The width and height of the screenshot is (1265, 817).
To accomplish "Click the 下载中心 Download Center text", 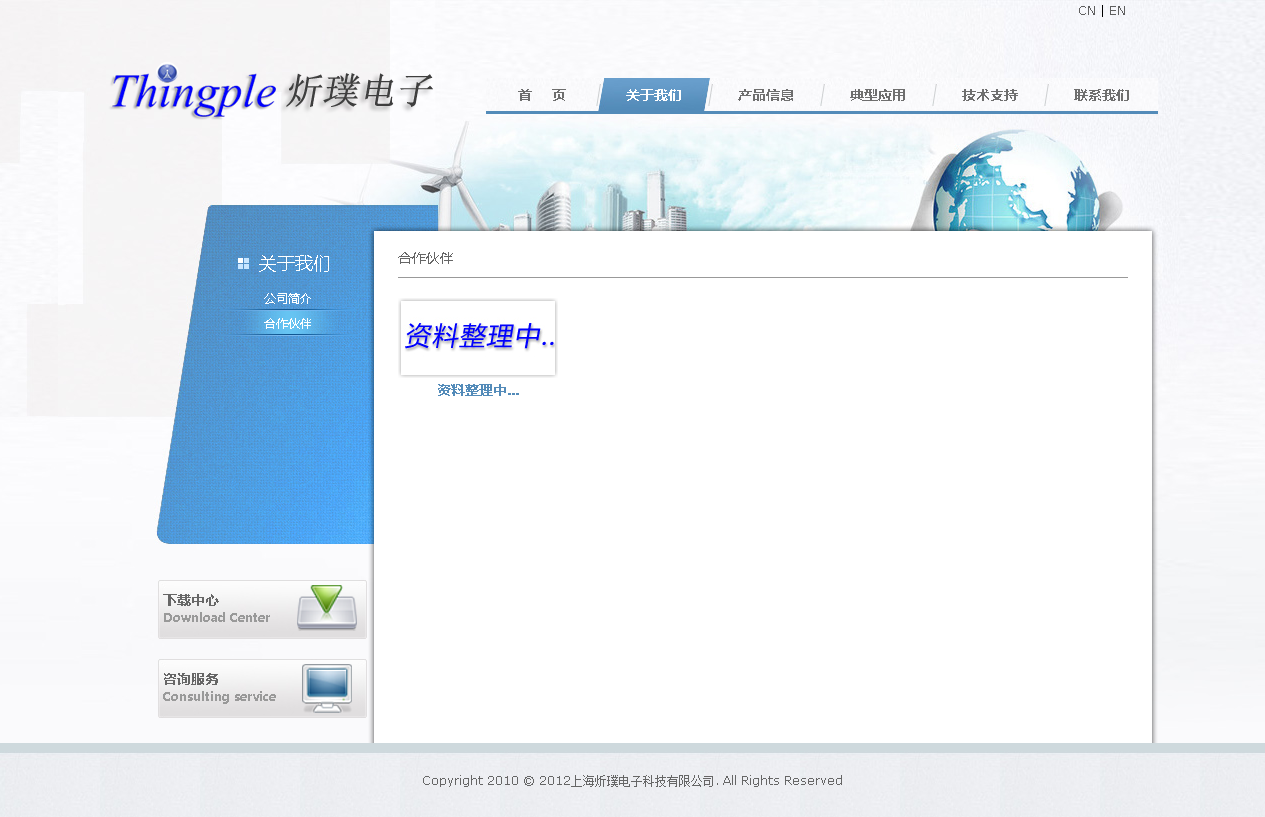I will tap(217, 609).
